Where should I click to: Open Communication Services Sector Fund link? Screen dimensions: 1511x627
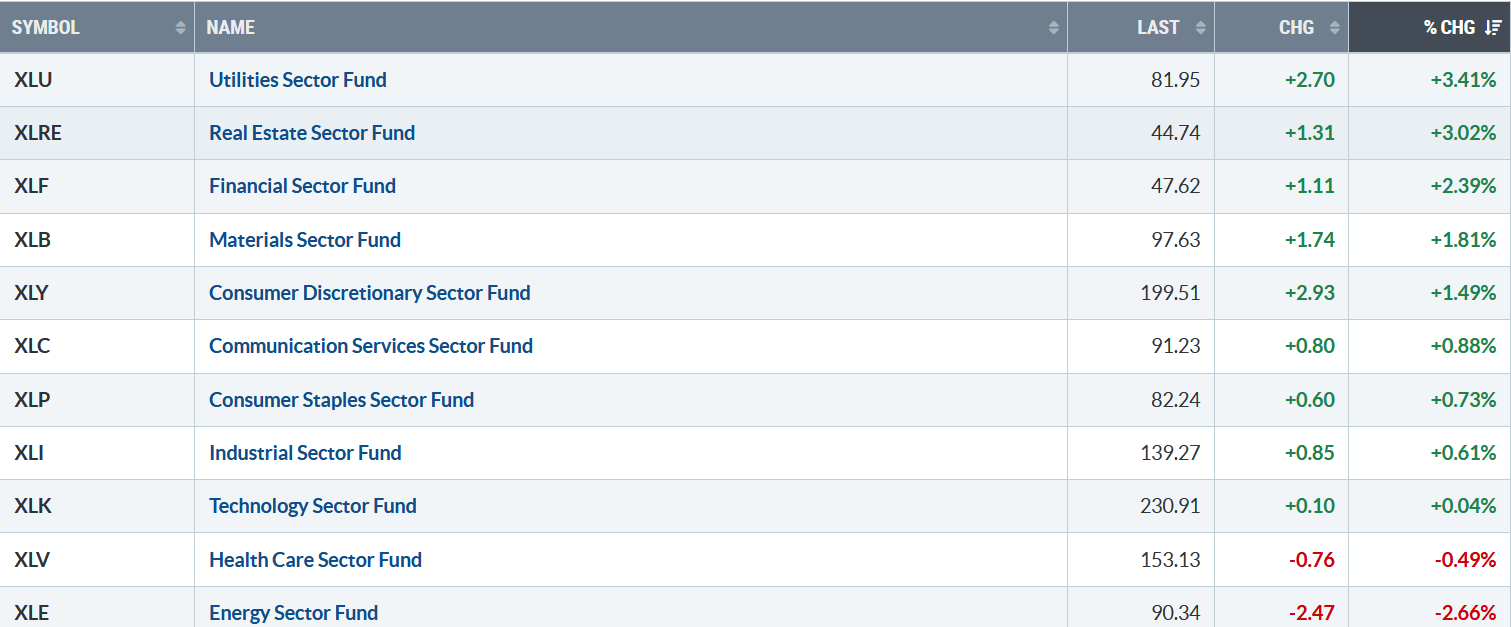click(371, 346)
